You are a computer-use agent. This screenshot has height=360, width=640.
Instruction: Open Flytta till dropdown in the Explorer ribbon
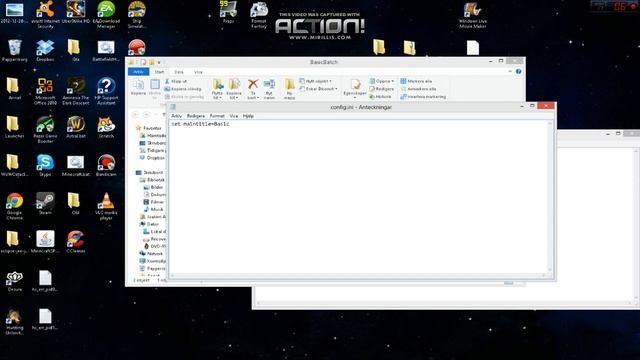point(217,89)
